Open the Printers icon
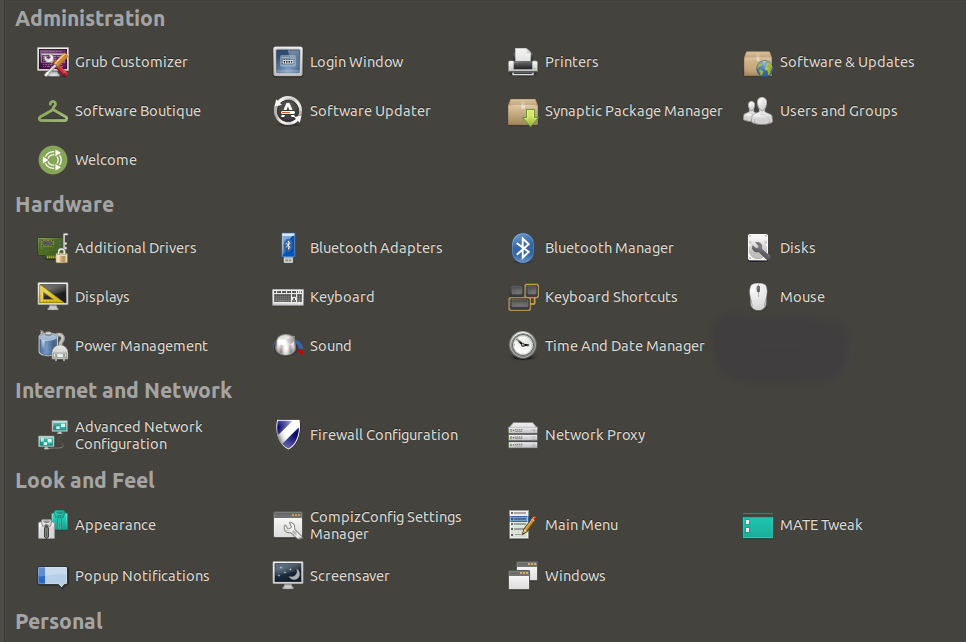Viewport: 966px width, 642px height. tap(523, 62)
